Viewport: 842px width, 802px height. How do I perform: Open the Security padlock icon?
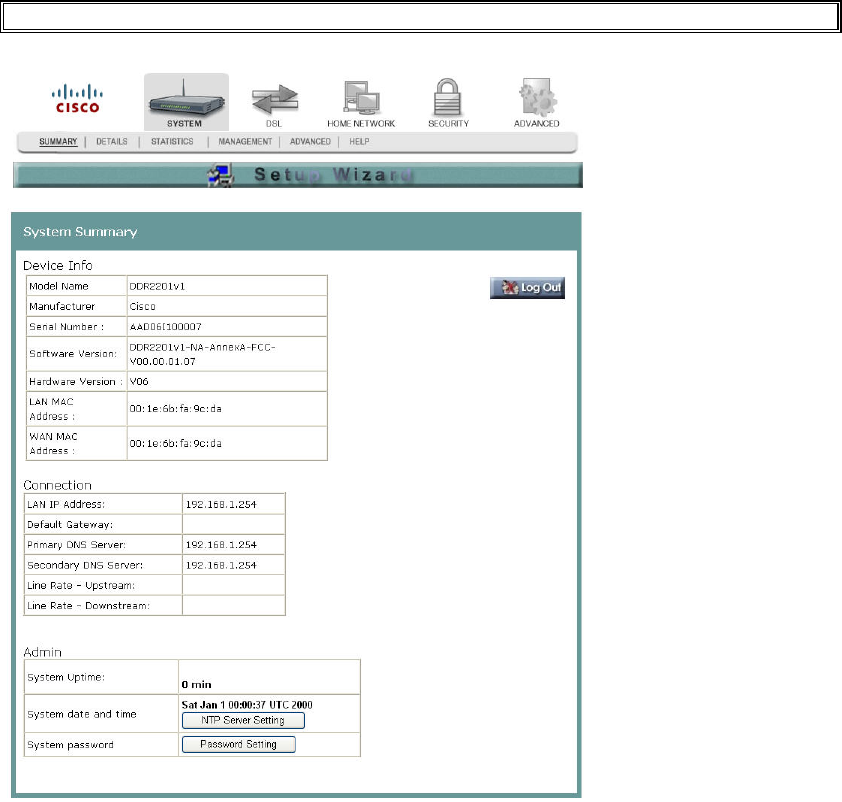(x=447, y=97)
